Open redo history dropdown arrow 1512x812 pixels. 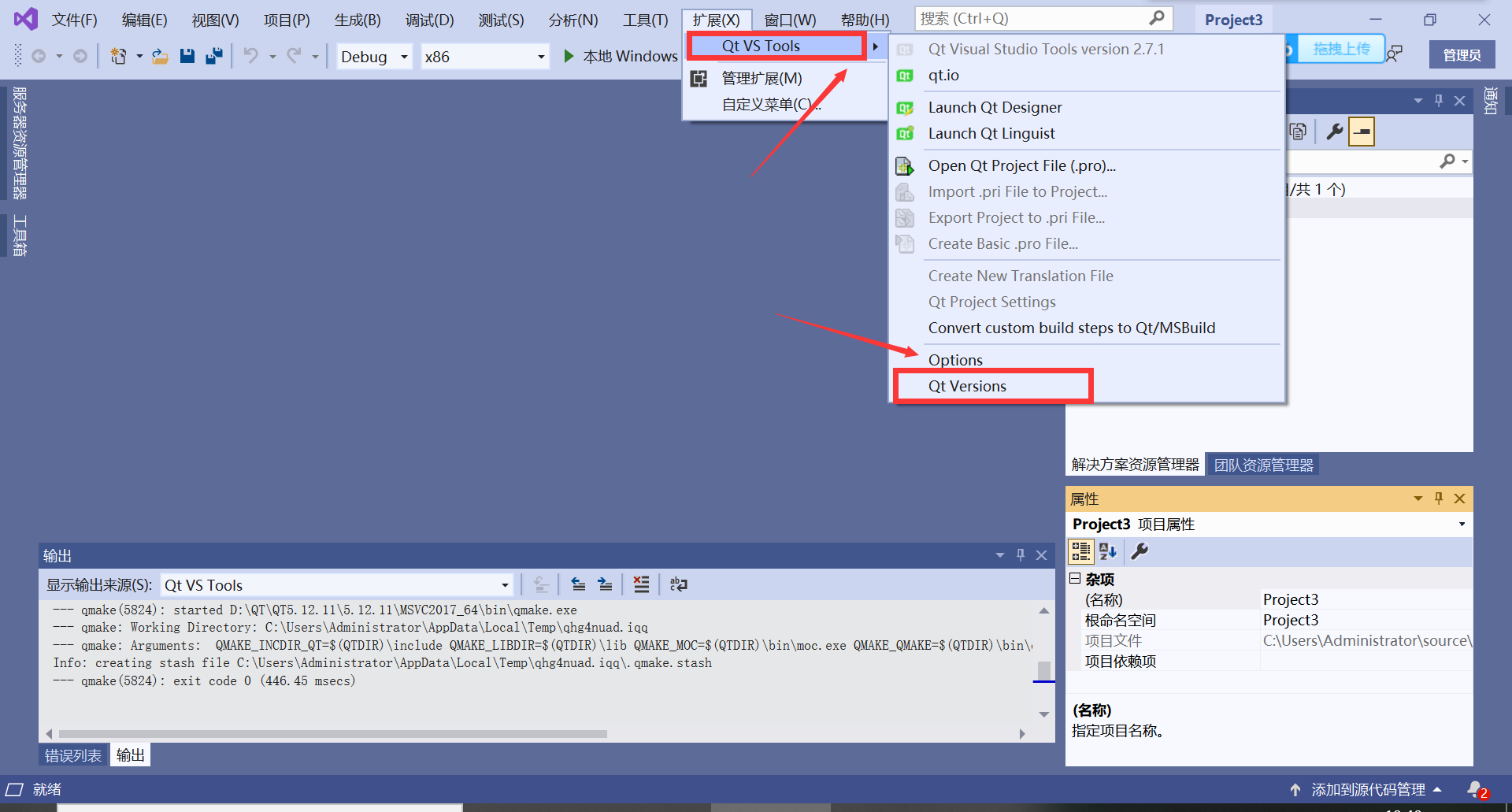pyautogui.click(x=315, y=56)
